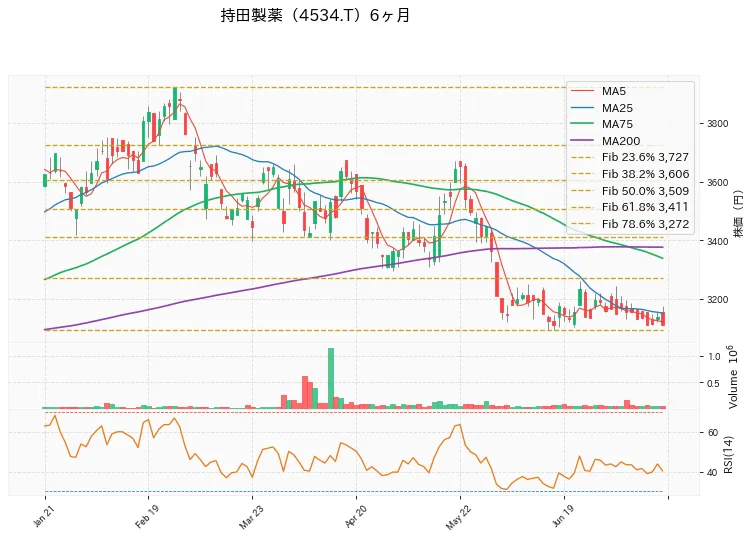Click the May 22 date label
The width and height of the screenshot is (752, 539).
(x=458, y=517)
